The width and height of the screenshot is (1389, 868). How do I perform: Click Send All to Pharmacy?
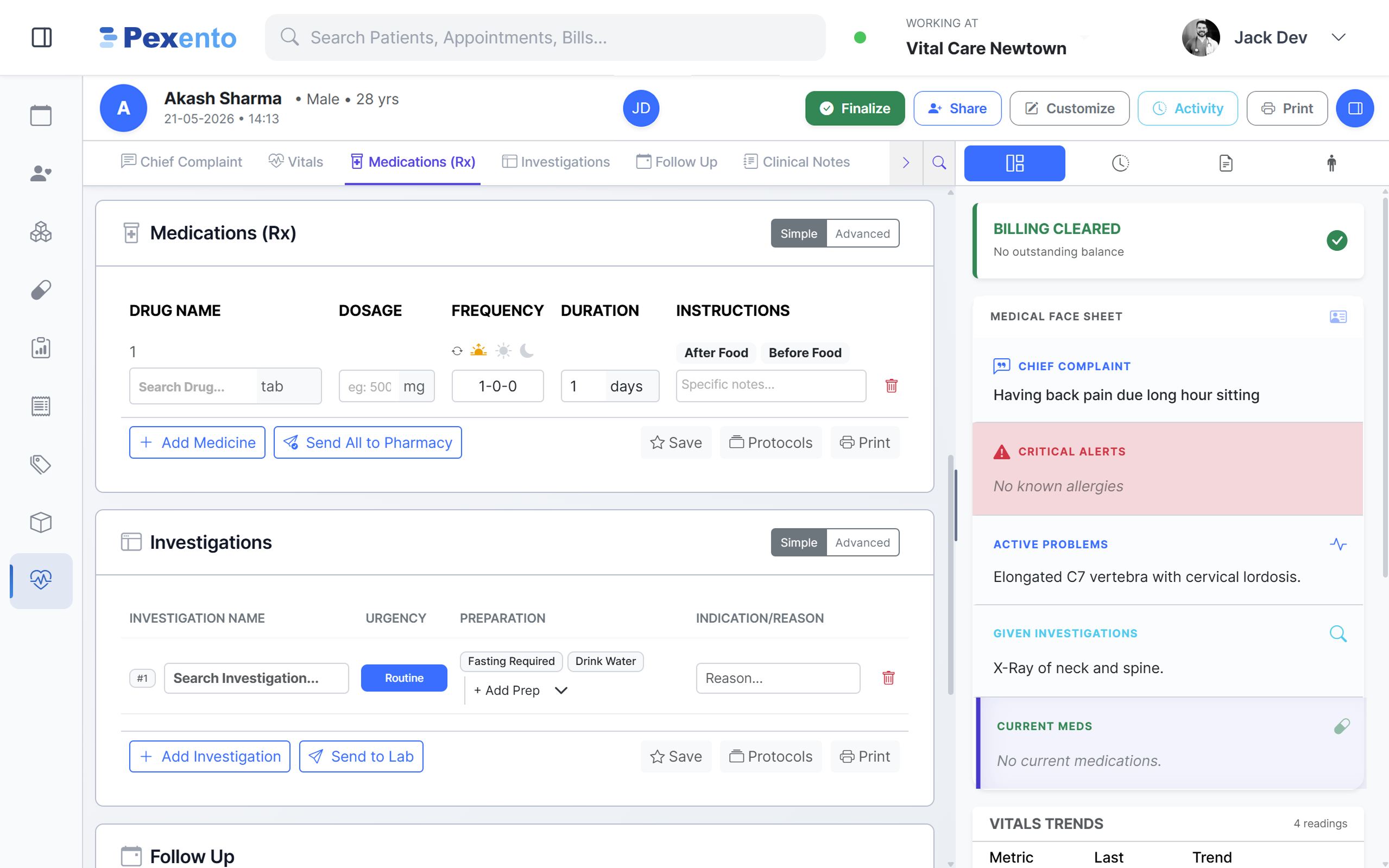point(368,442)
